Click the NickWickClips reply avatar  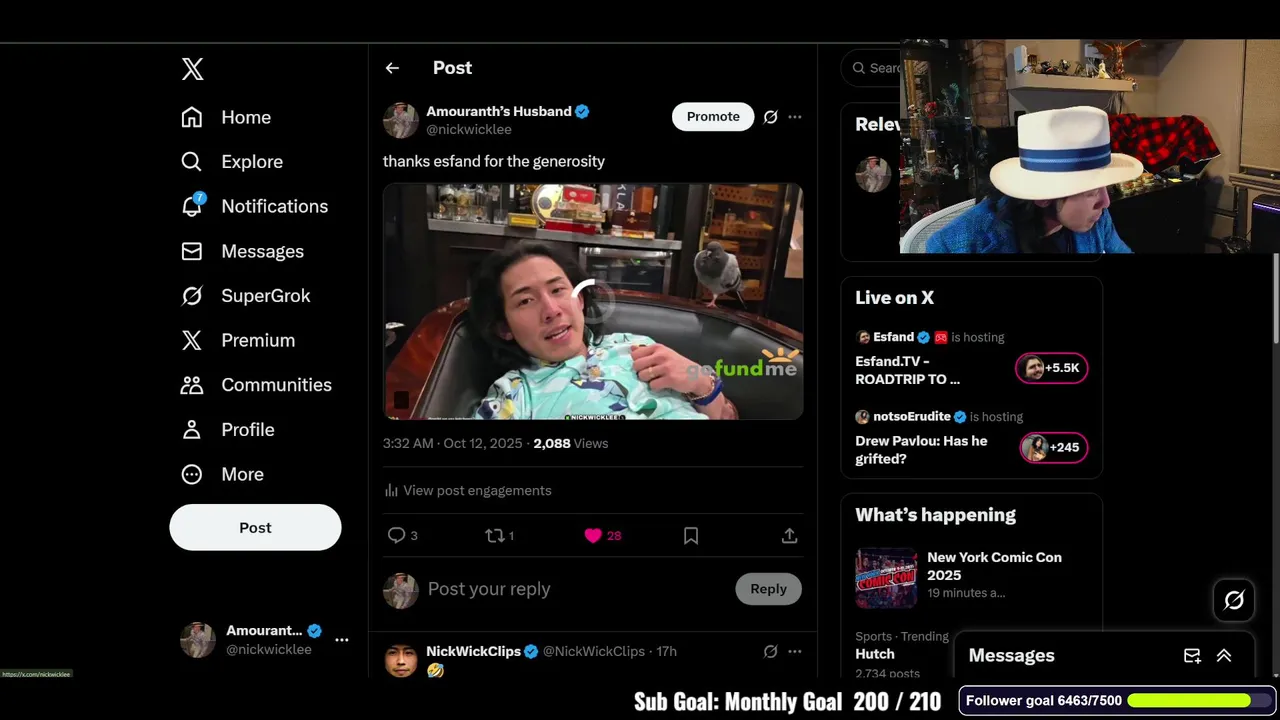pos(401,660)
